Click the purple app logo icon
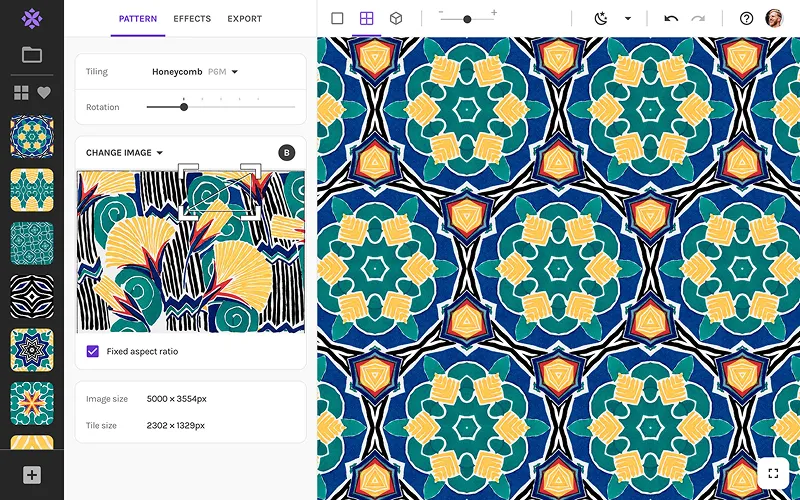Screen dimensions: 800x500 (32, 18)
